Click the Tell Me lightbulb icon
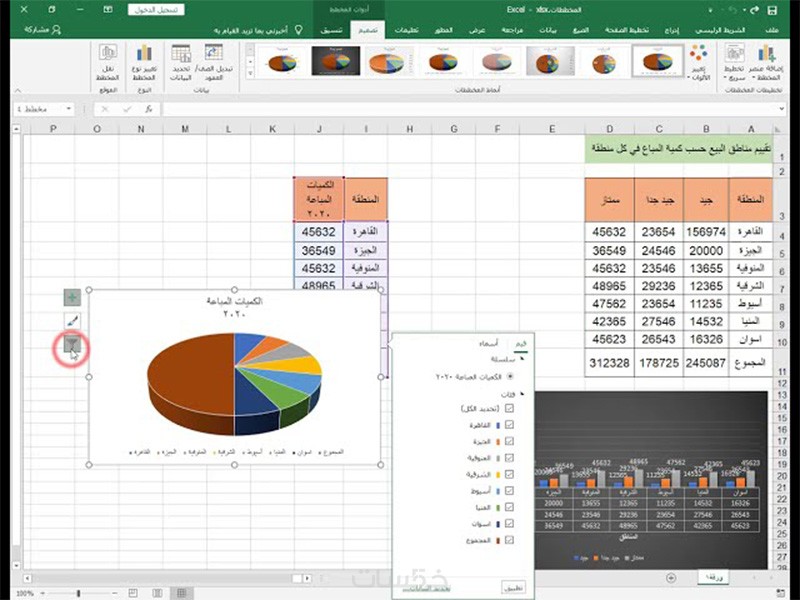This screenshot has width=800, height=600. [299, 30]
